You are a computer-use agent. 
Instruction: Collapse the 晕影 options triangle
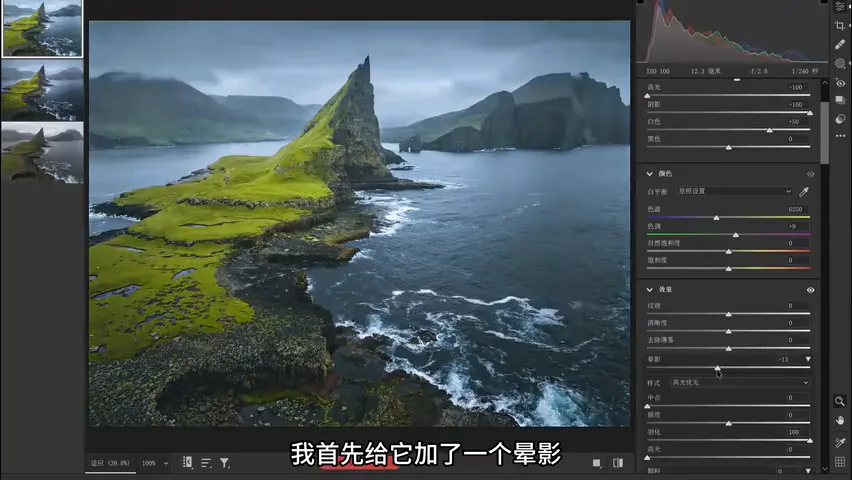pyautogui.click(x=808, y=359)
